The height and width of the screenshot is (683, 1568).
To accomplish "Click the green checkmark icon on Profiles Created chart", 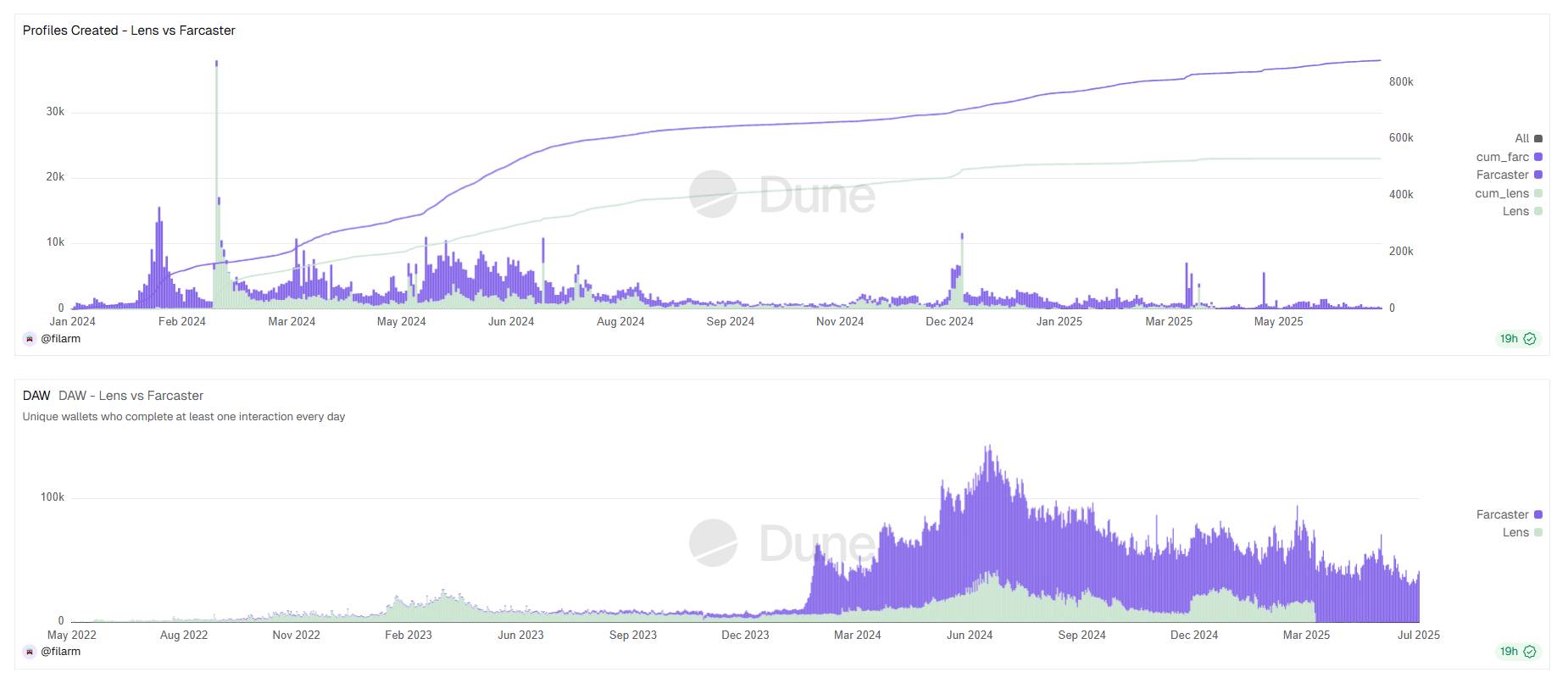I will click(x=1530, y=339).
